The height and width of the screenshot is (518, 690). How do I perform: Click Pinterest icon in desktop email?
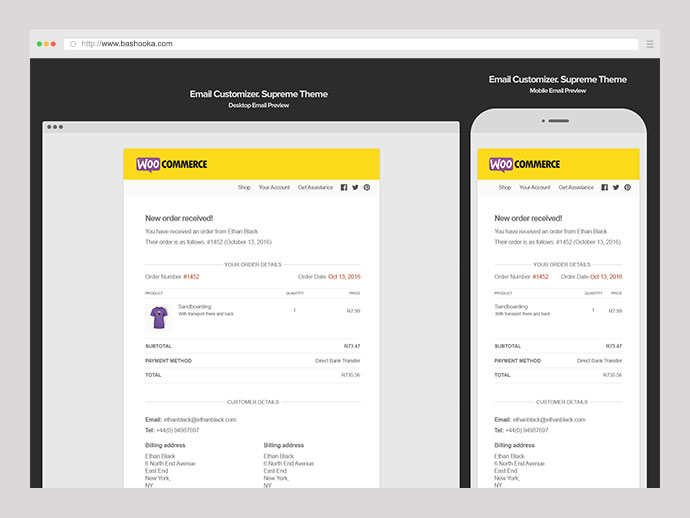tap(367, 187)
